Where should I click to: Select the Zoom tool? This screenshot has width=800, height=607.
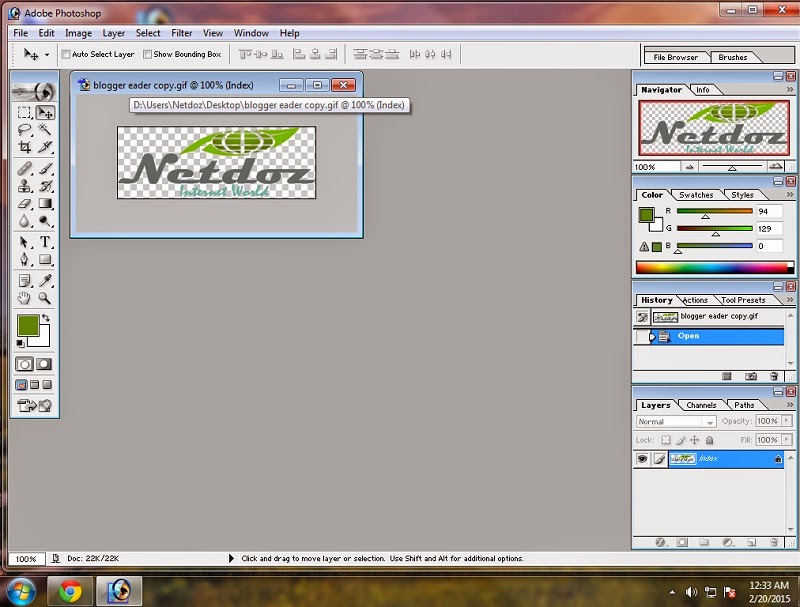coord(45,298)
